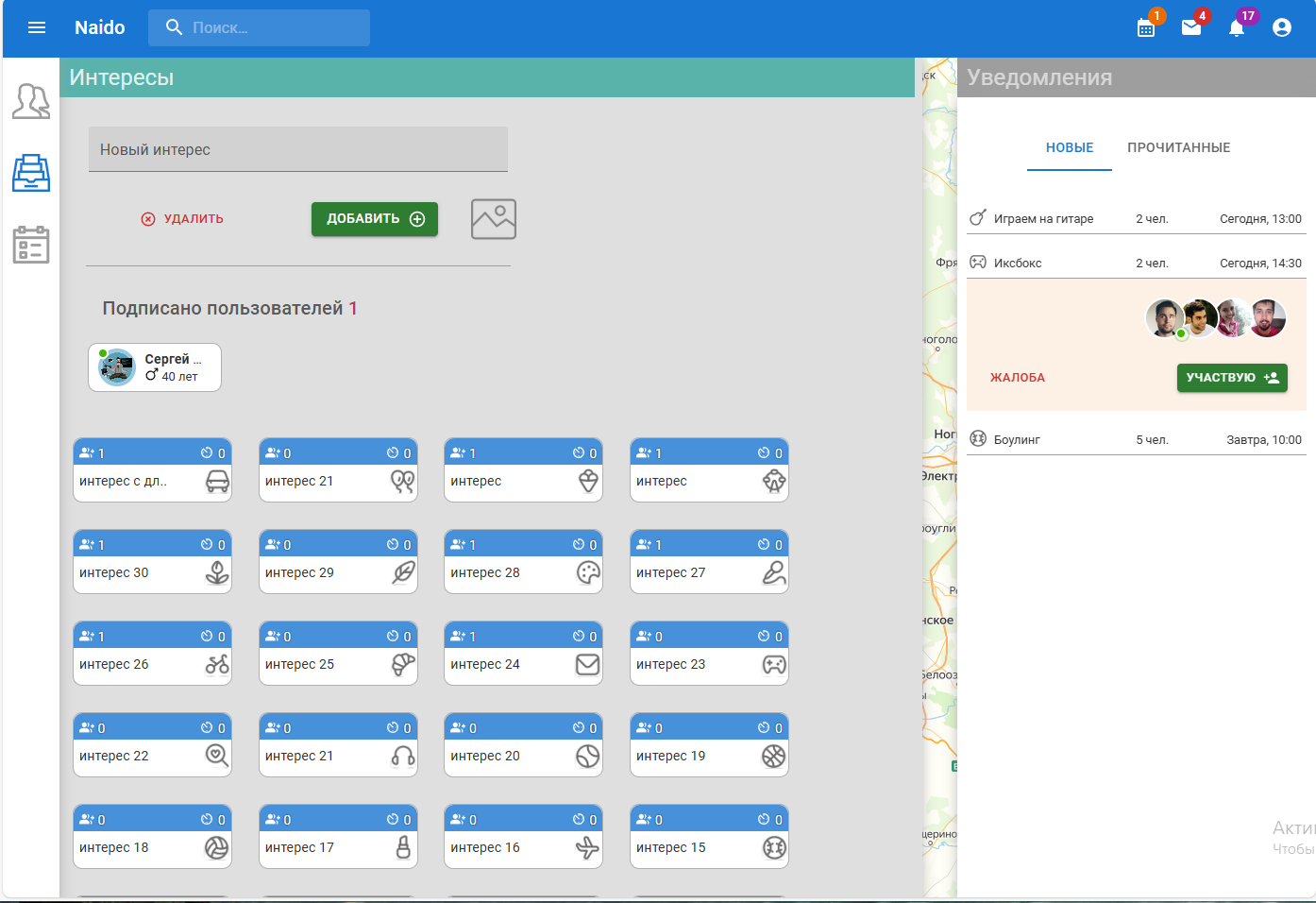Click the 'УДАЛИТЬ' button
Viewport: 1316px width, 903px height.
(x=182, y=219)
